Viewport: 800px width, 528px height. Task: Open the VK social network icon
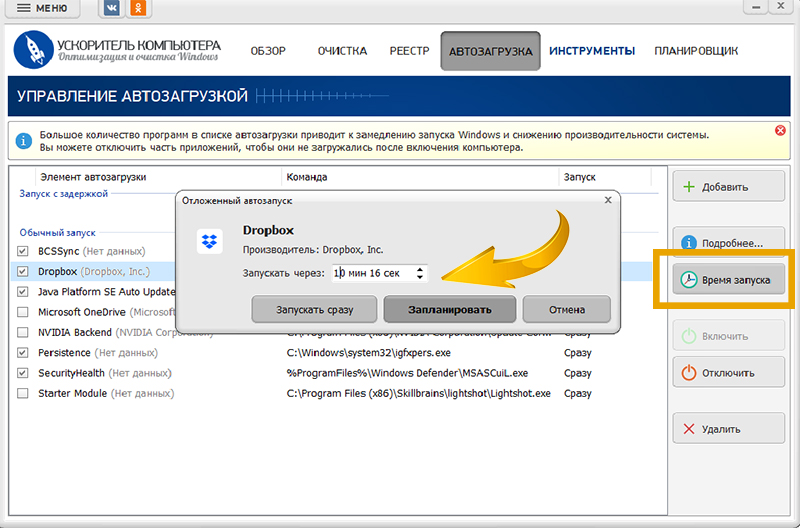111,8
